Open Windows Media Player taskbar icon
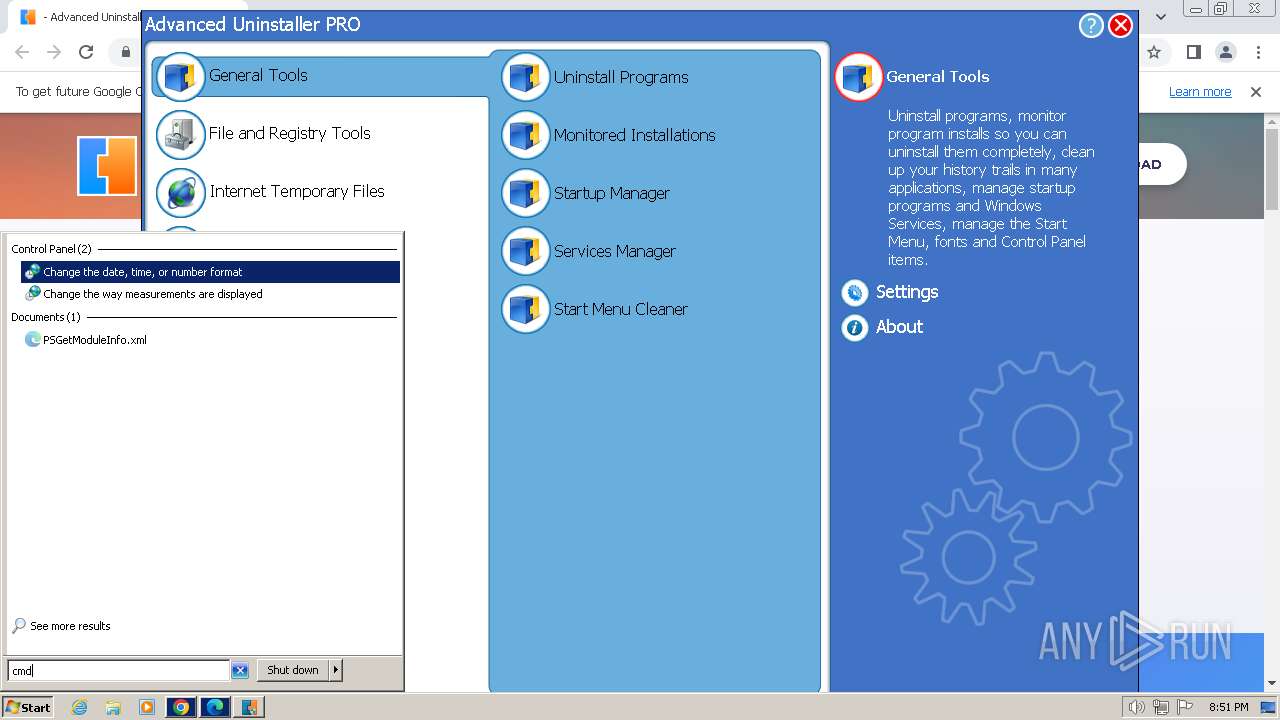 (147, 707)
